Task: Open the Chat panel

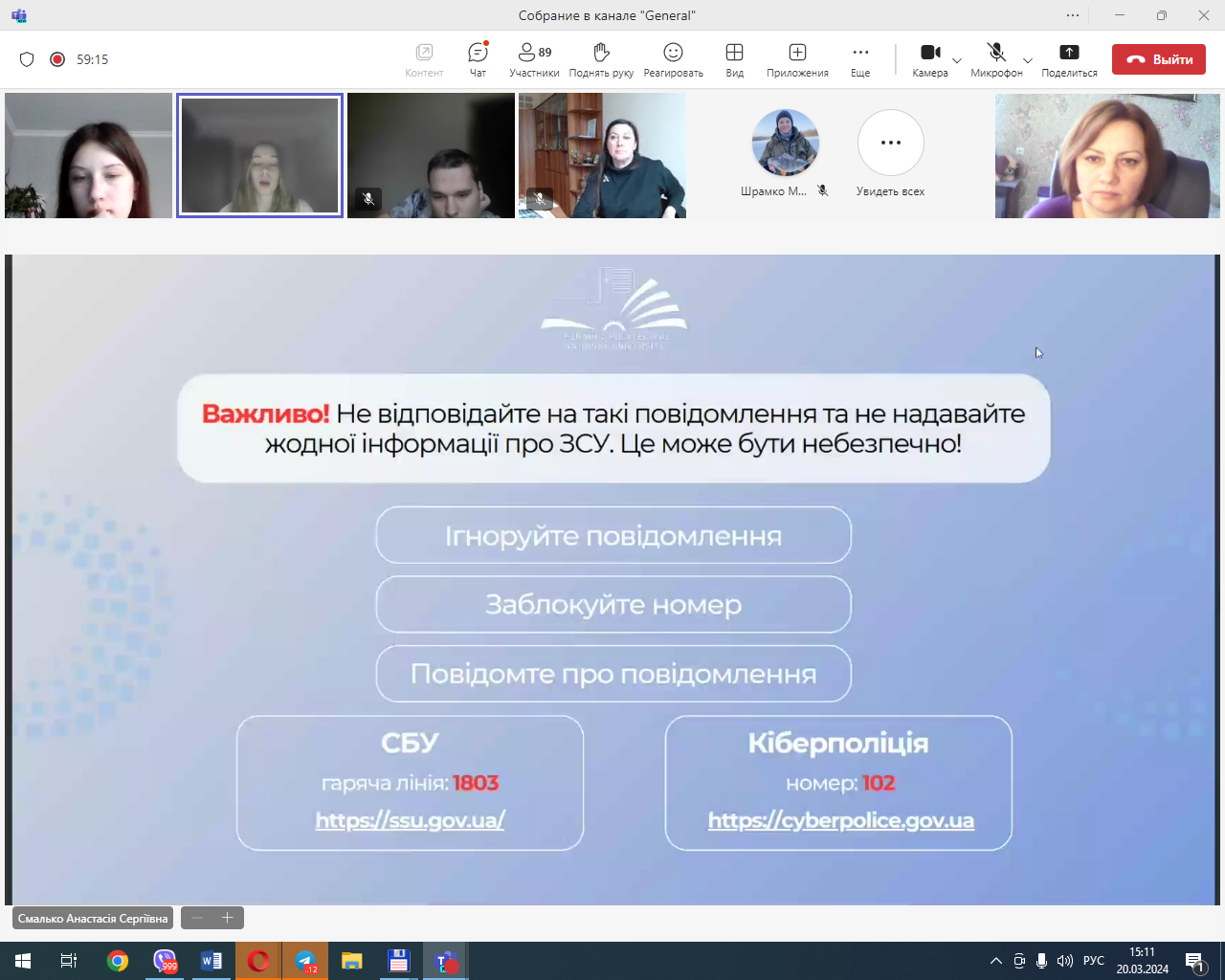Action: point(478,59)
